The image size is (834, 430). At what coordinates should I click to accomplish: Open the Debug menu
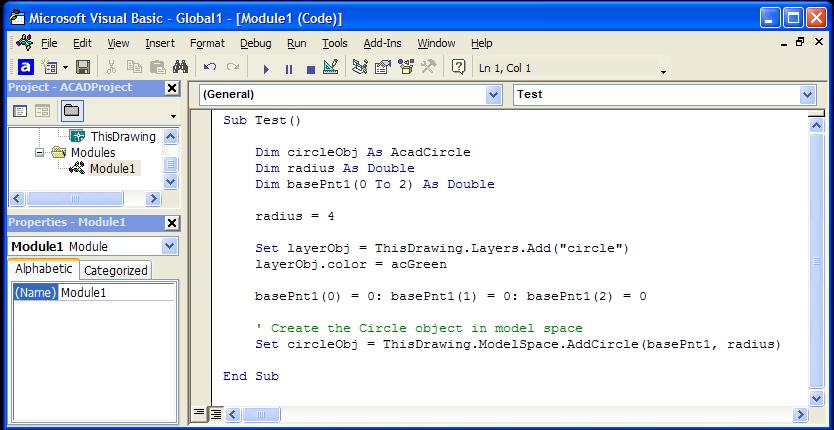point(256,44)
